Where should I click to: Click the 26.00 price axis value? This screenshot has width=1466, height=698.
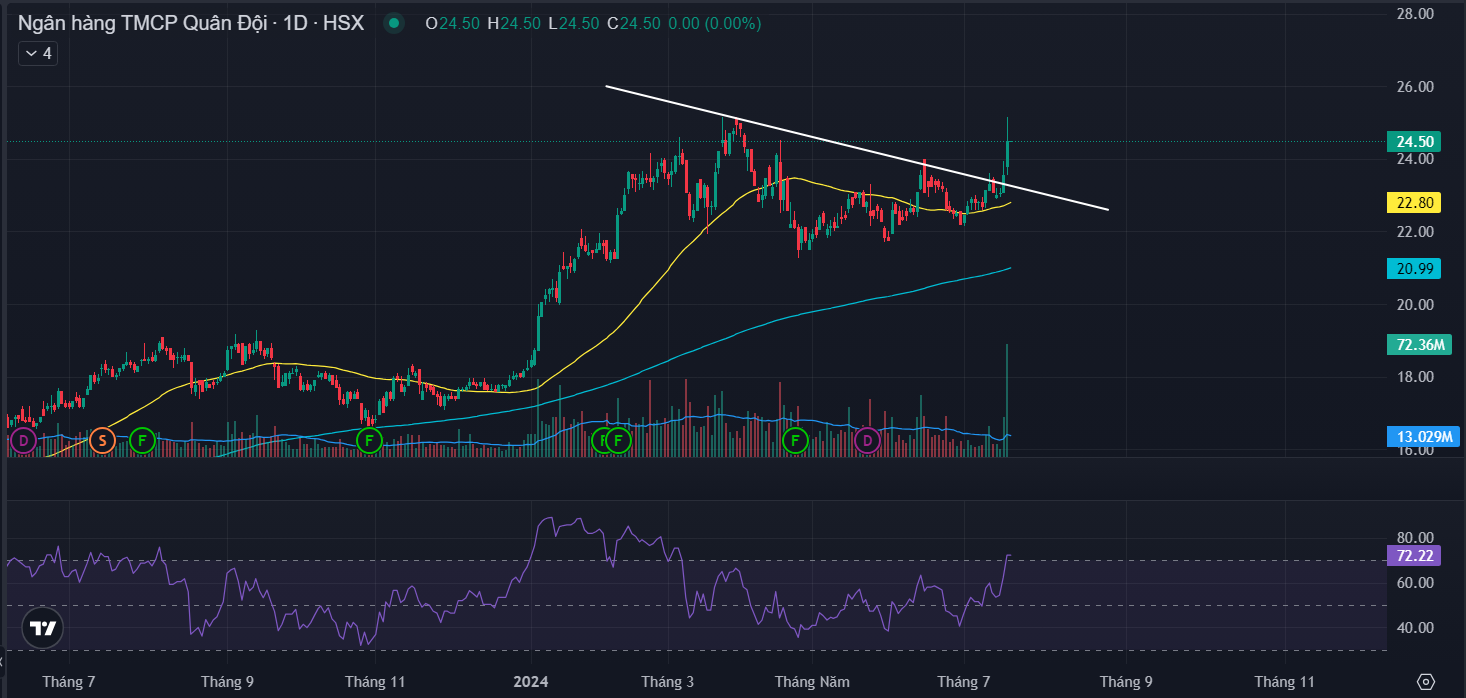coord(1416,87)
